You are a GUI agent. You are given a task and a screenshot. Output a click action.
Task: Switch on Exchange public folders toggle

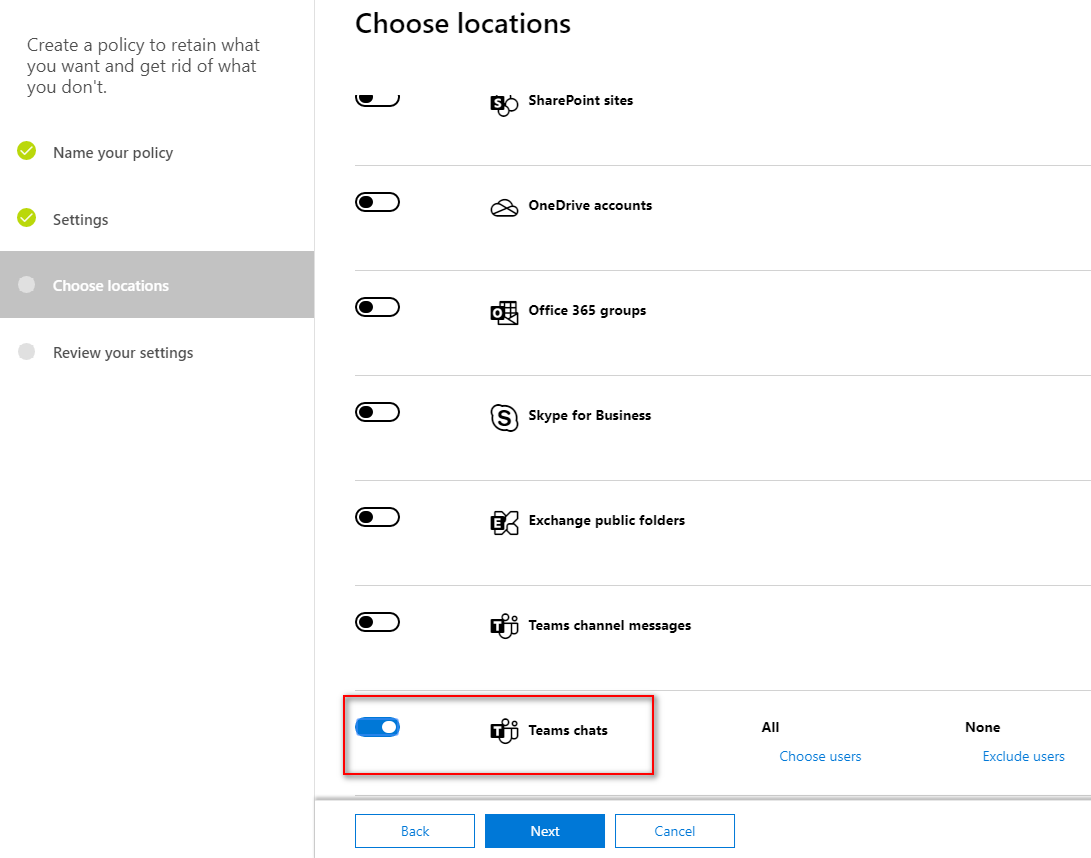coord(377,517)
